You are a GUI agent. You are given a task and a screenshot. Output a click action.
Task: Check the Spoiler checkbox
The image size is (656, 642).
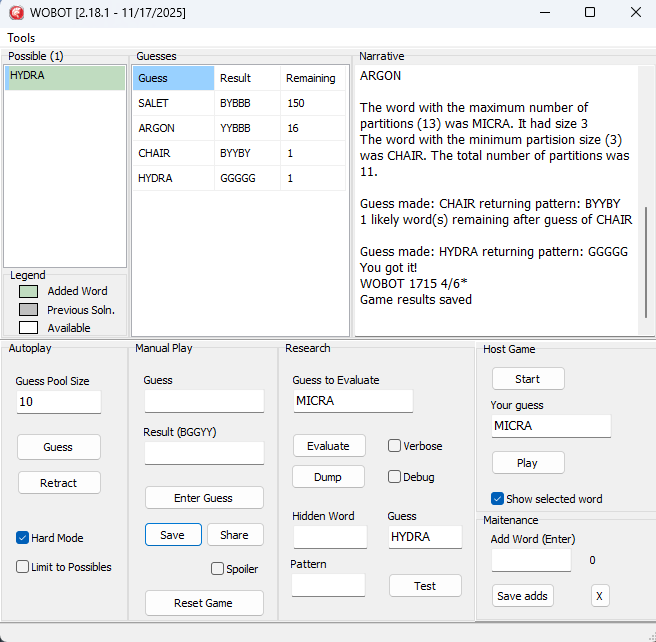click(x=218, y=569)
